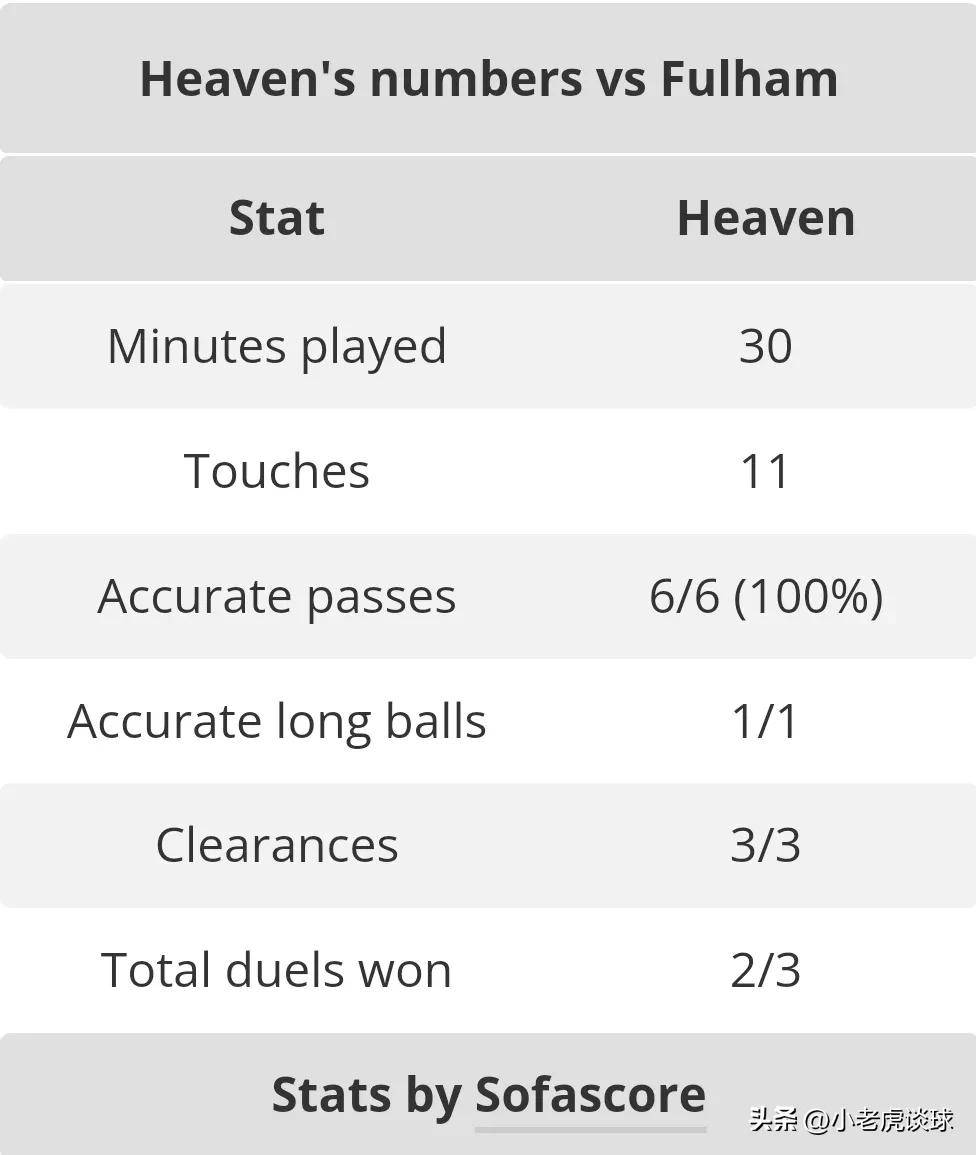Click the Minutes played value 30
The height and width of the screenshot is (1155, 976).
tap(766, 345)
